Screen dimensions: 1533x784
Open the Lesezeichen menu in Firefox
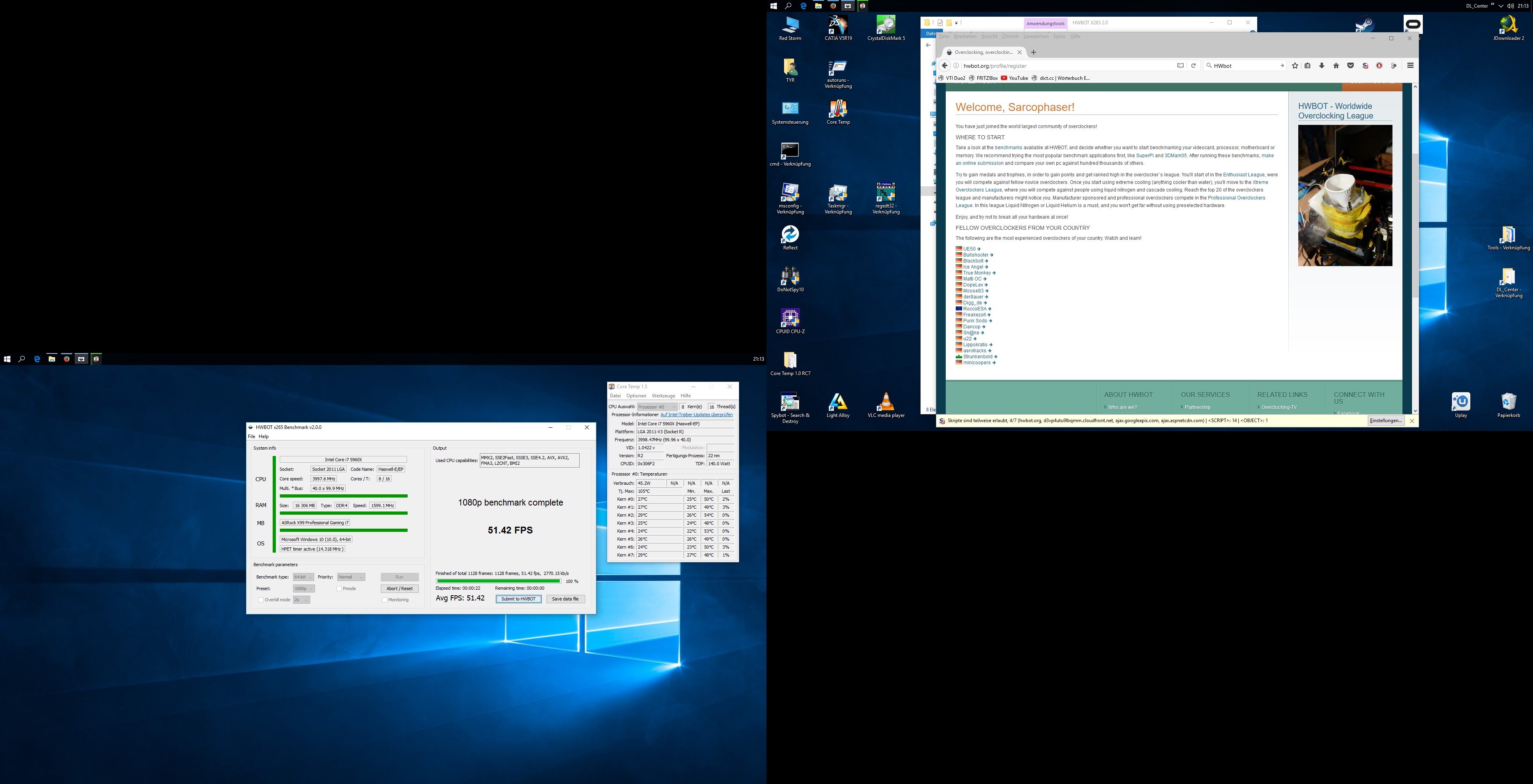(1036, 37)
